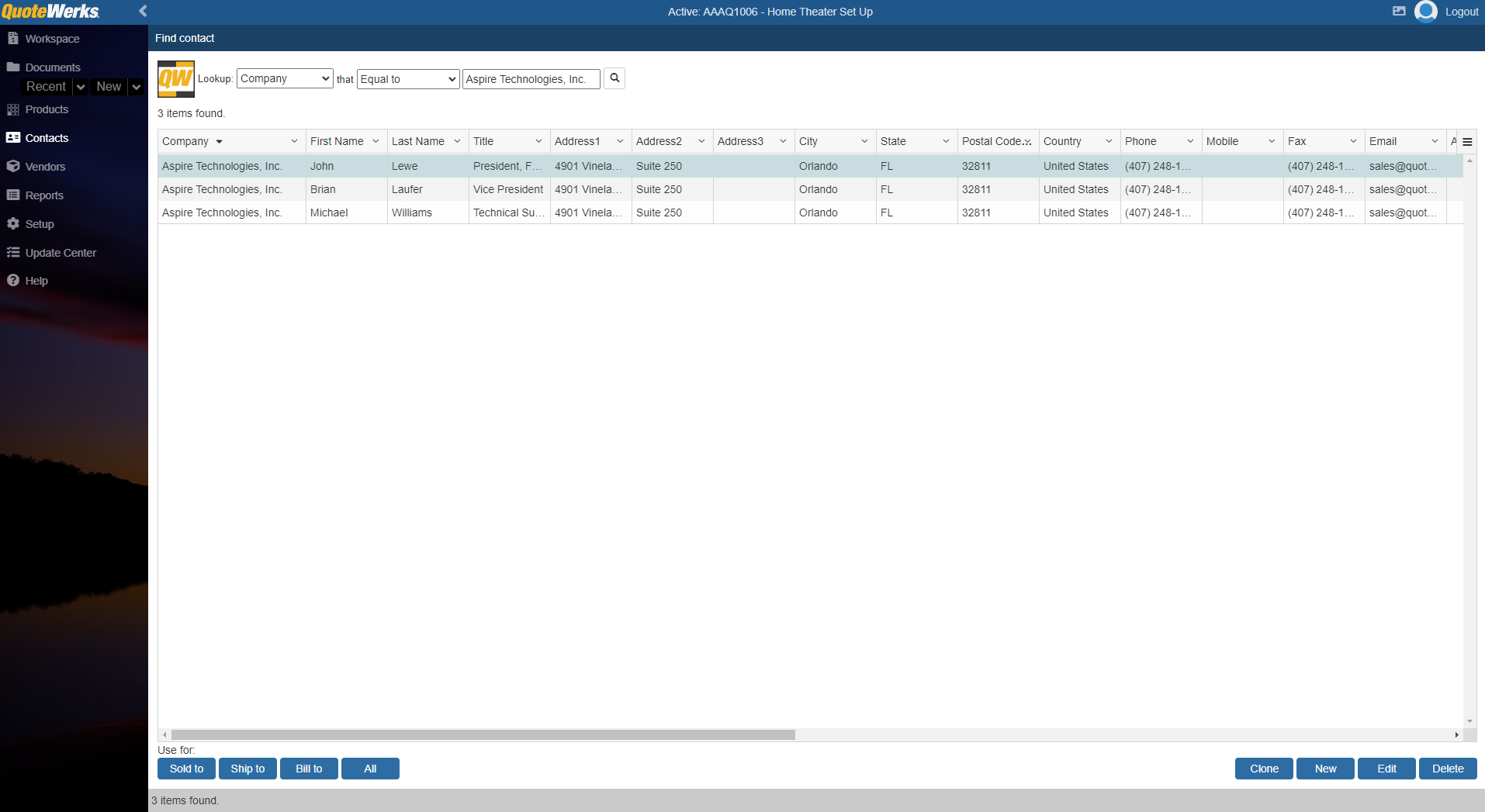Click the Technical Su... title cell

pos(509,213)
